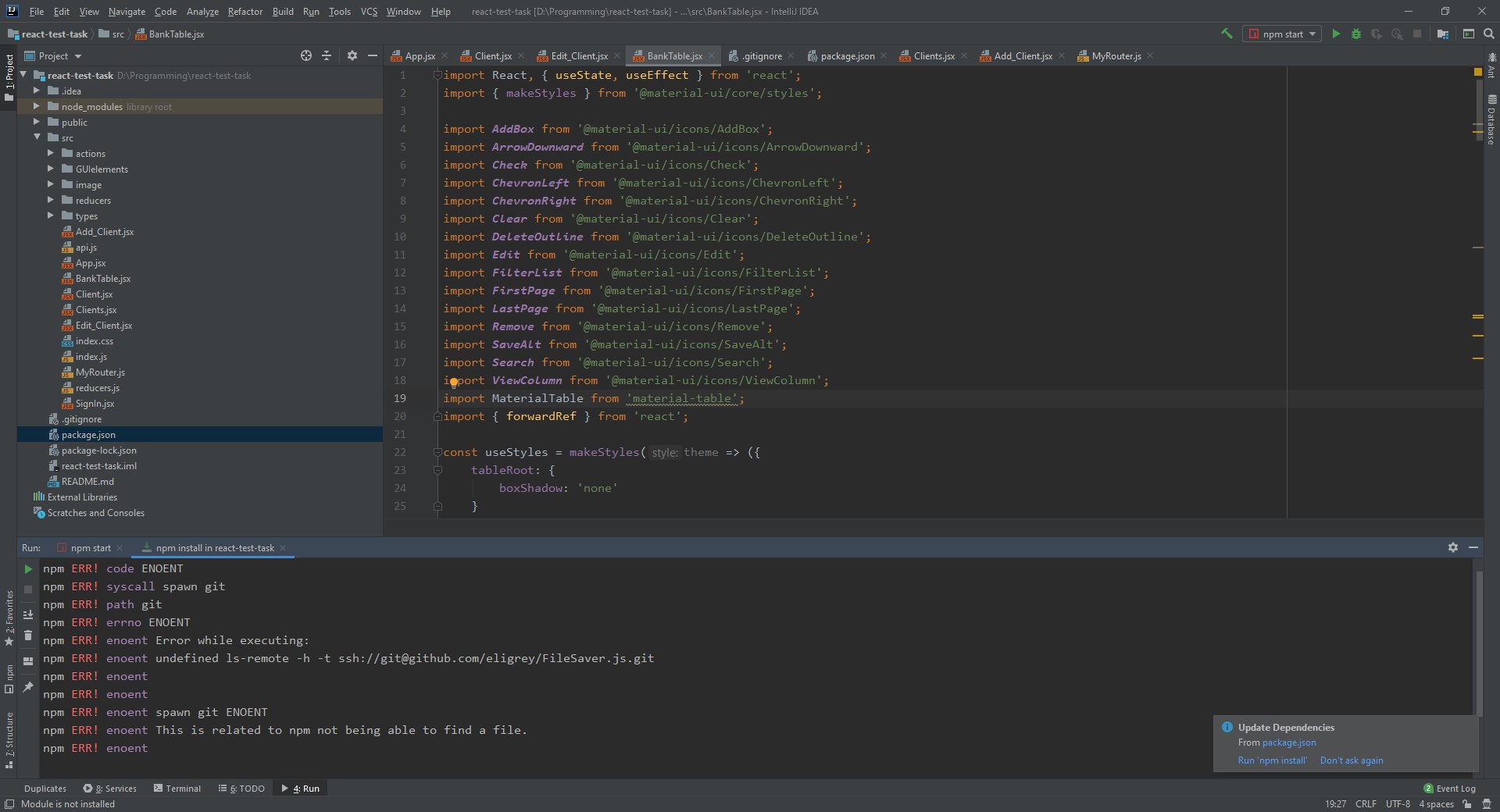
Task: Switch to the MyRouter.js editor tab
Action: pyautogui.click(x=1116, y=55)
